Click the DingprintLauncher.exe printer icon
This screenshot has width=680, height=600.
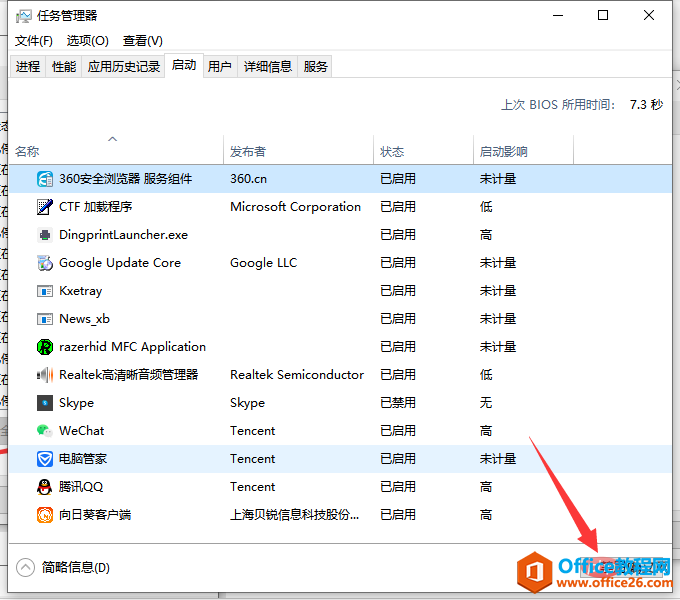click(45, 235)
